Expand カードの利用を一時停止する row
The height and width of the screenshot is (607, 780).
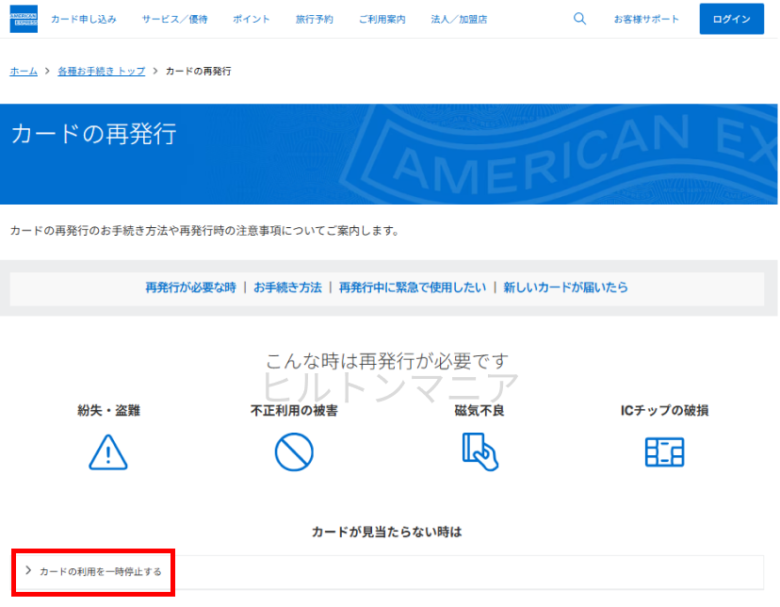[x=388, y=572]
